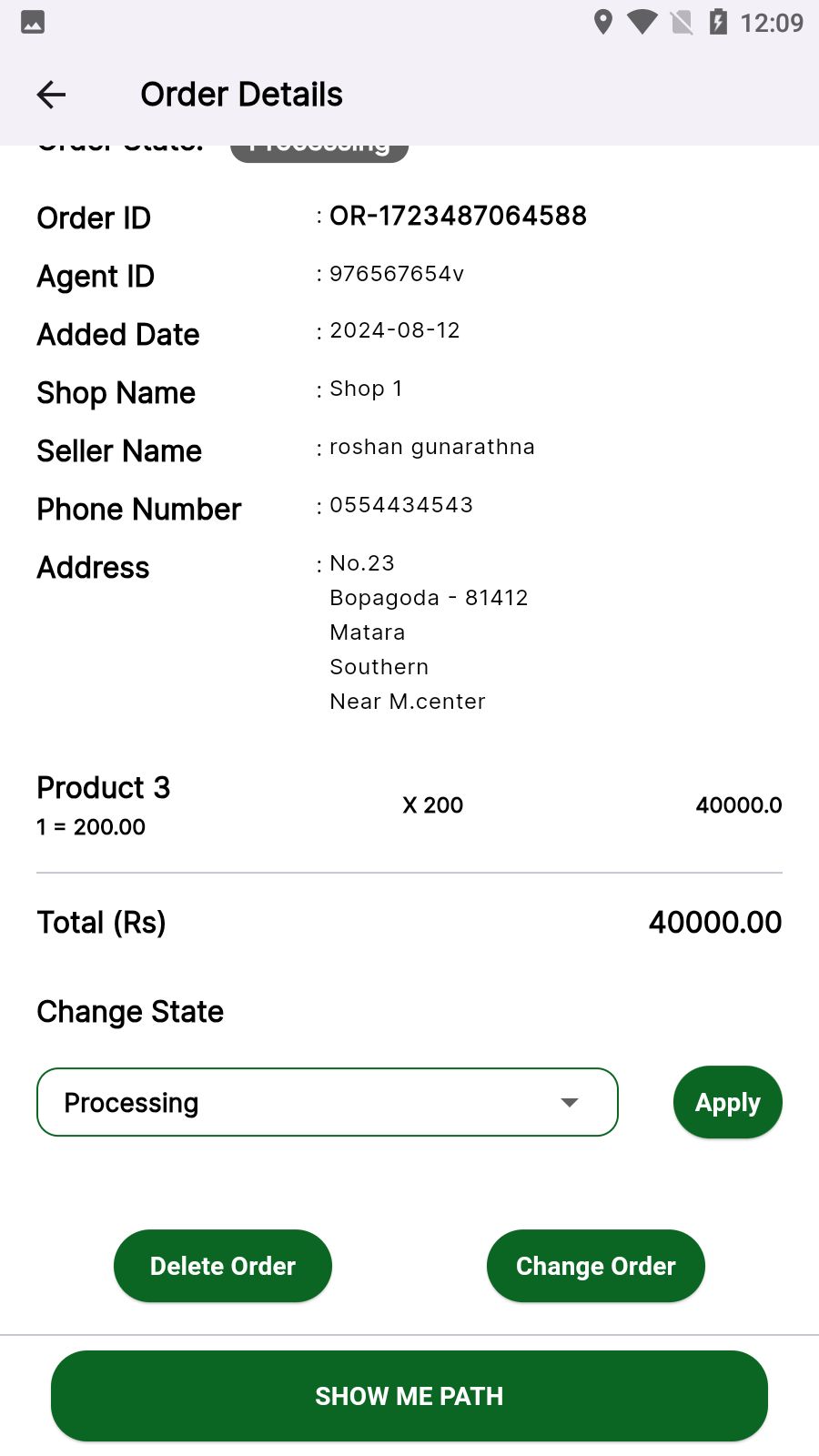Tap the SHOW ME PATH button
The image size is (819, 1456).
(x=409, y=1396)
